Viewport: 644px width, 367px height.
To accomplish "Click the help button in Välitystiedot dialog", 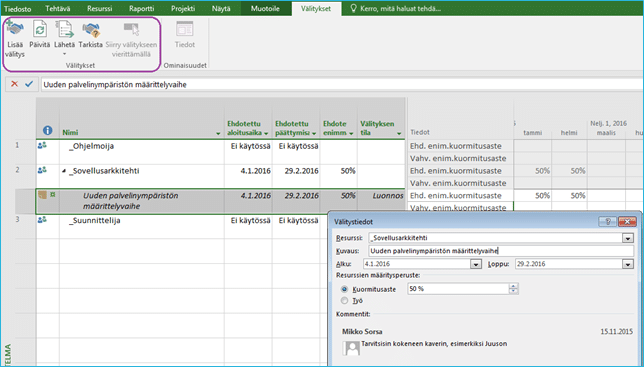I will click(x=607, y=222).
